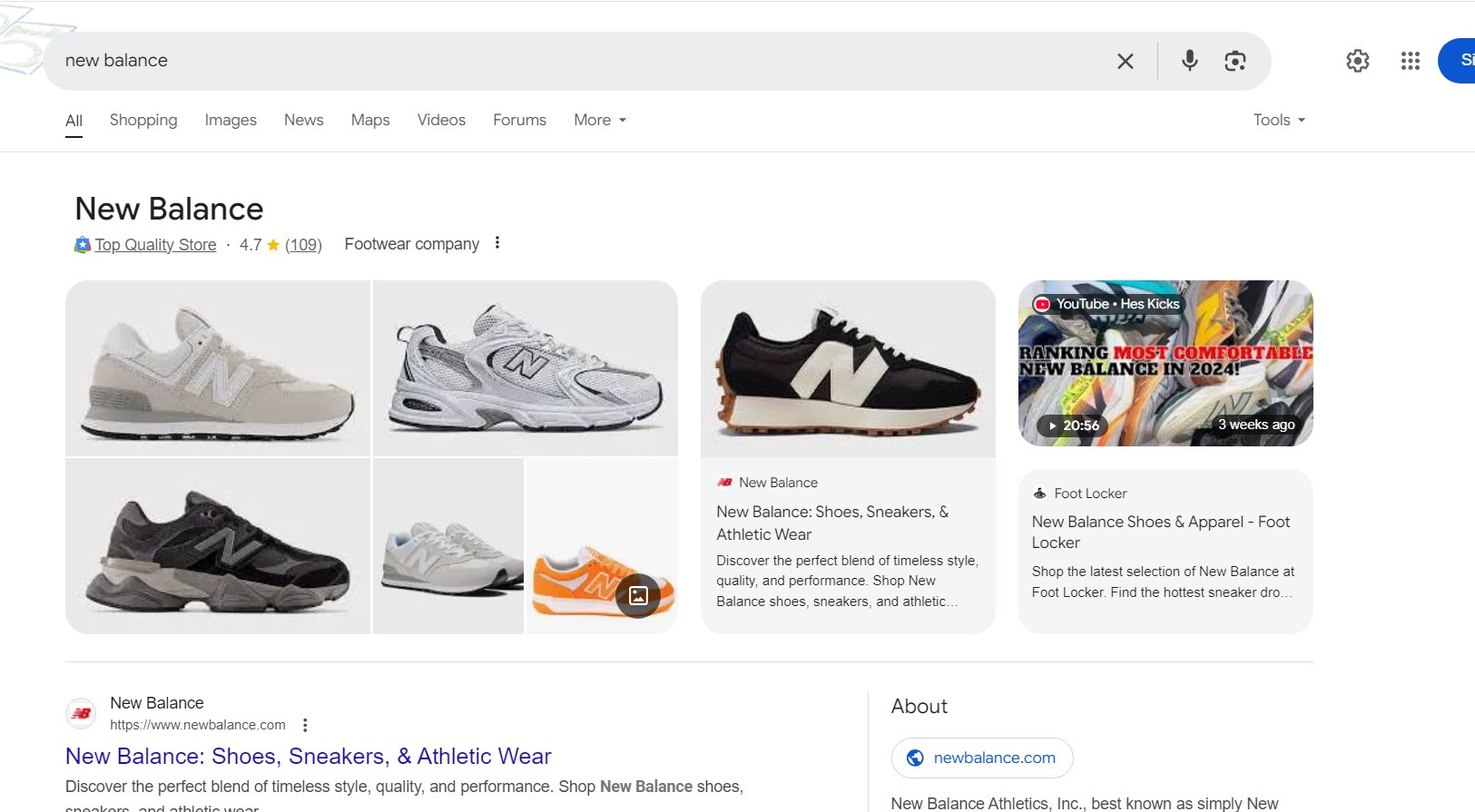Click the more images icon on orange shoe
Image resolution: width=1475 pixels, height=812 pixels.
tap(638, 596)
